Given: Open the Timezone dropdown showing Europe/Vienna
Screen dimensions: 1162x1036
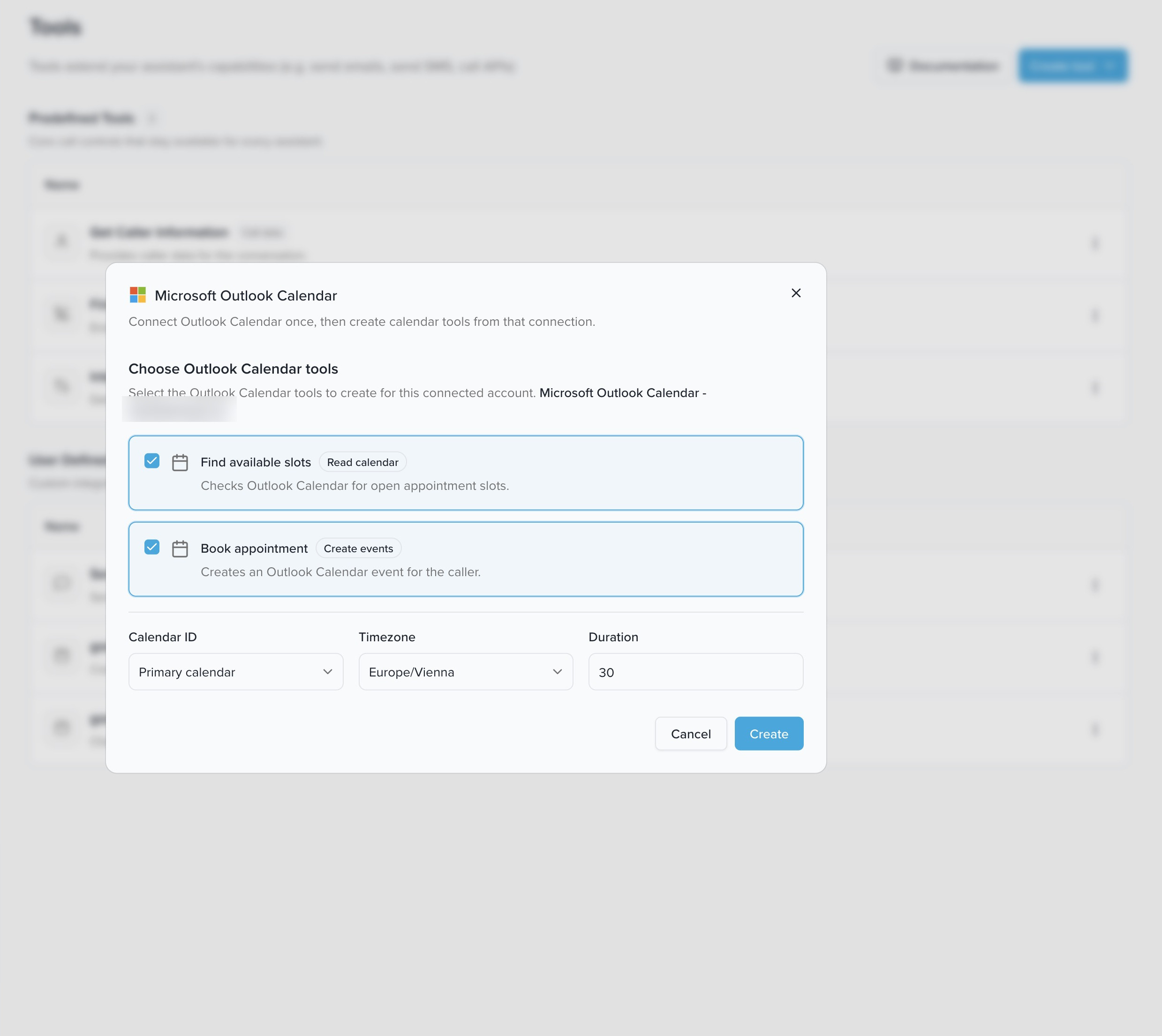Looking at the screenshot, I should [x=466, y=672].
